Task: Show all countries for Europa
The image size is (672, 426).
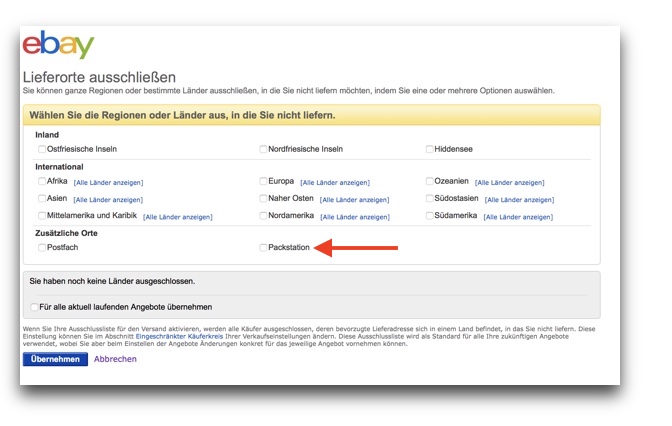Action: point(335,183)
